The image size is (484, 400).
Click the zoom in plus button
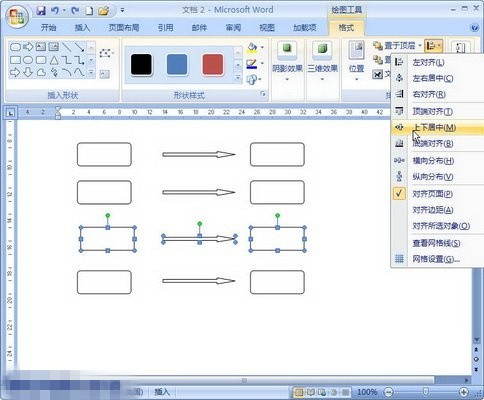pyautogui.click(x=463, y=392)
